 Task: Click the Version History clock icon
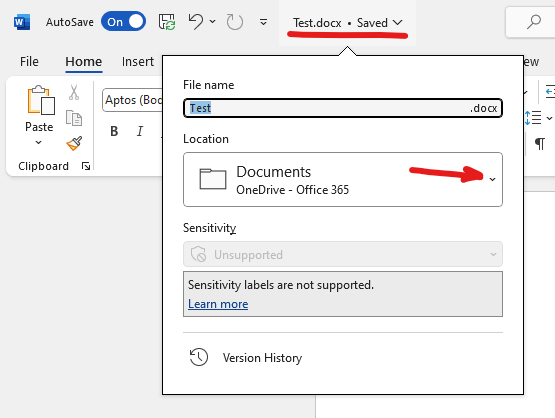click(199, 357)
